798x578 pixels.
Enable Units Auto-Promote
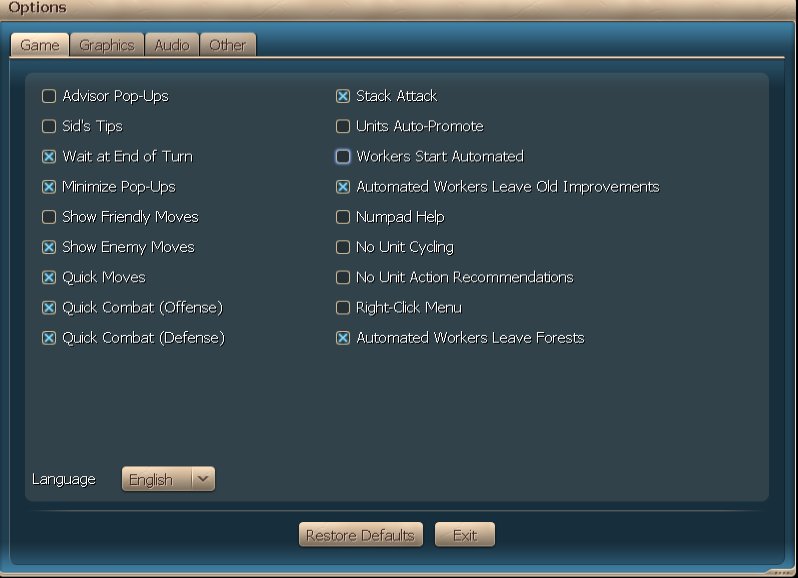point(343,127)
